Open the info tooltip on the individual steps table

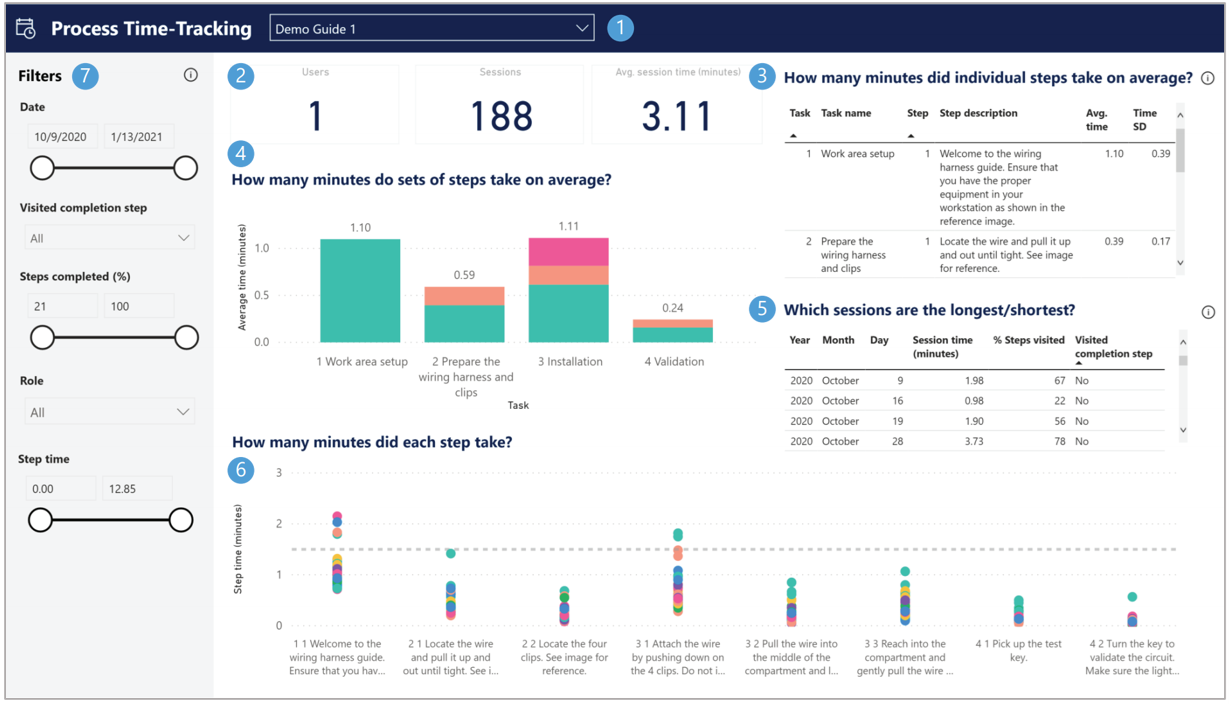tap(1208, 75)
